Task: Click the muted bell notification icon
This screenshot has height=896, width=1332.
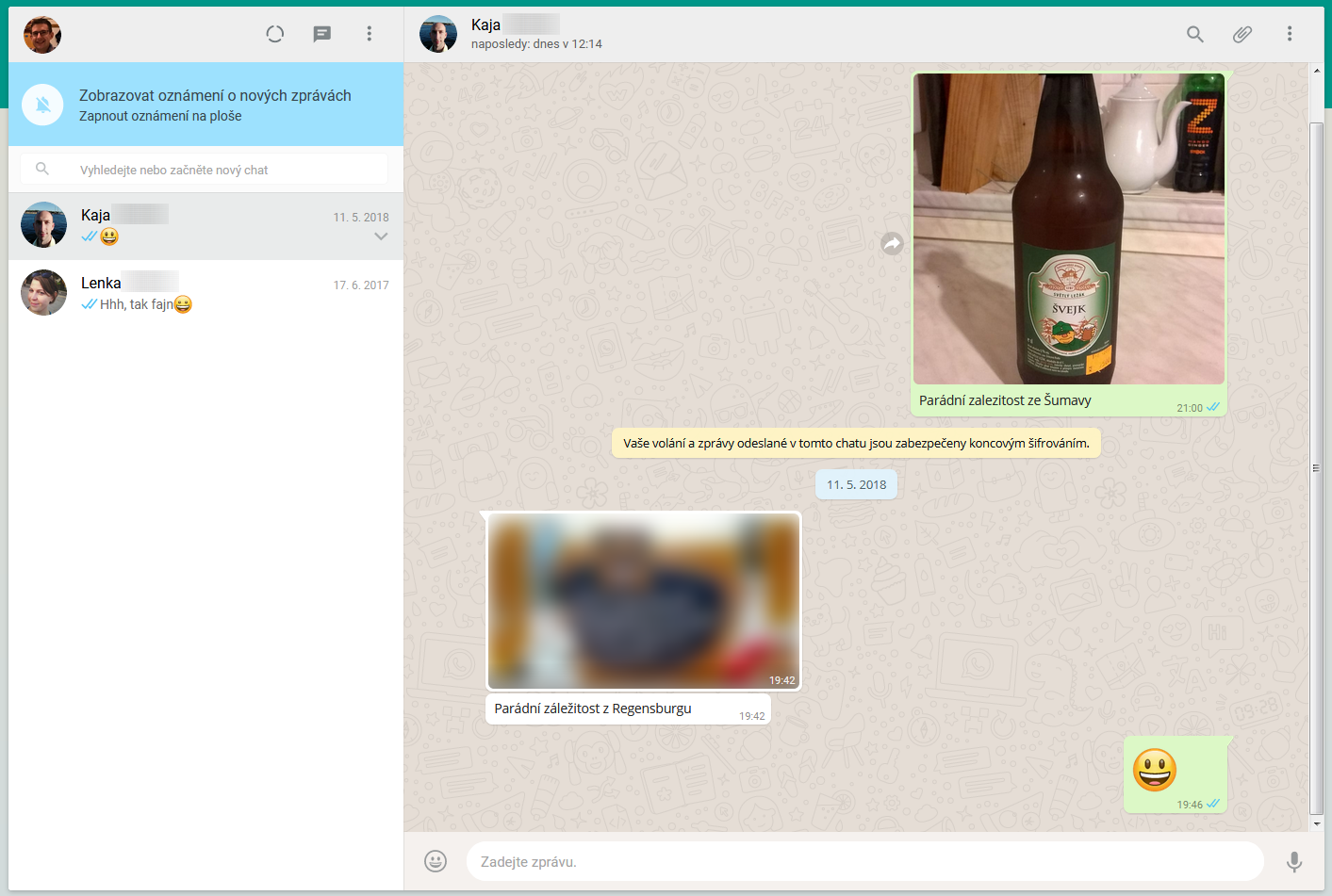Action: [42, 105]
